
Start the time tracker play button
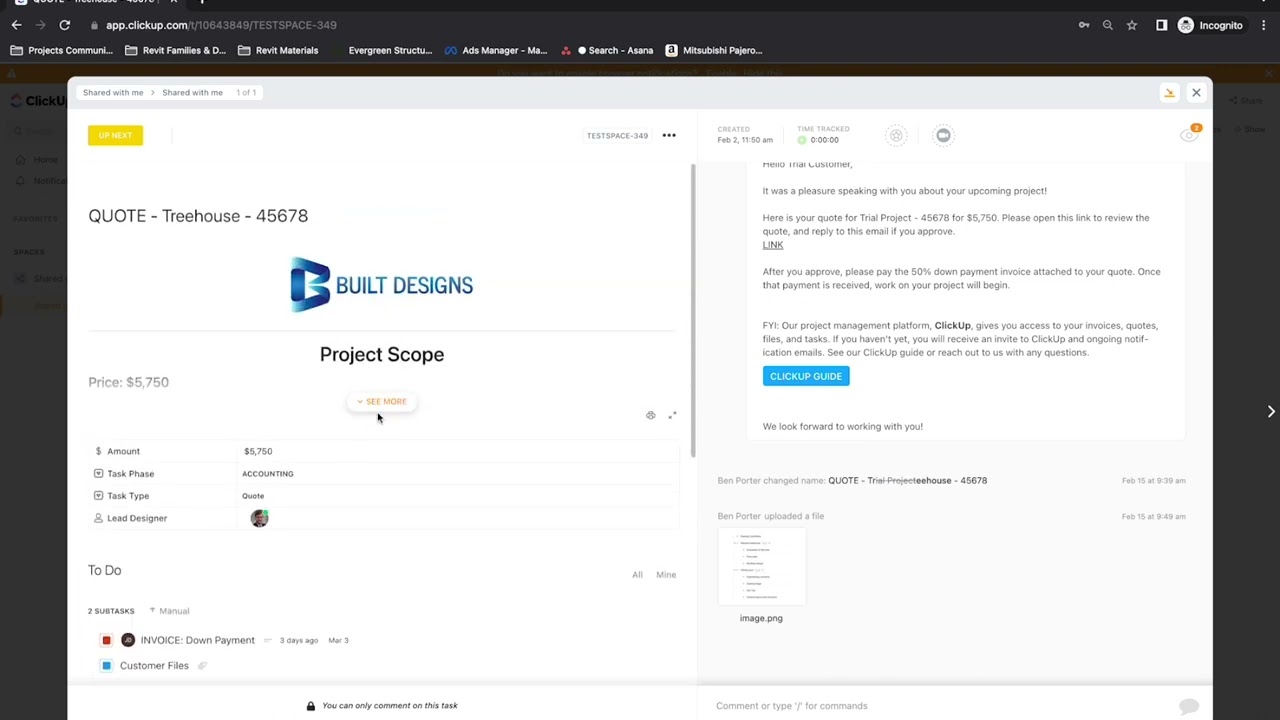click(802, 140)
